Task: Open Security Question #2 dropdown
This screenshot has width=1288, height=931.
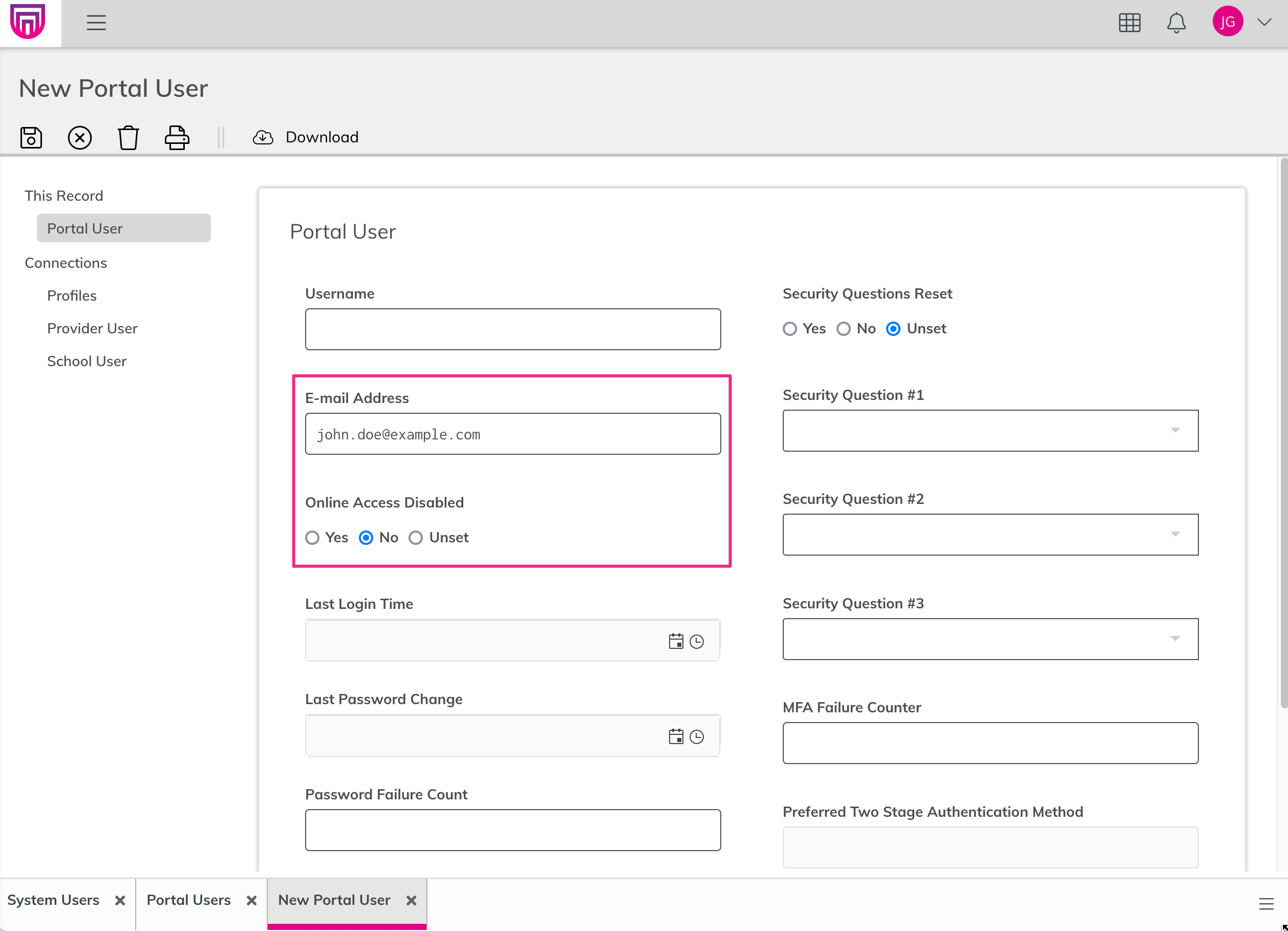Action: [x=991, y=535]
